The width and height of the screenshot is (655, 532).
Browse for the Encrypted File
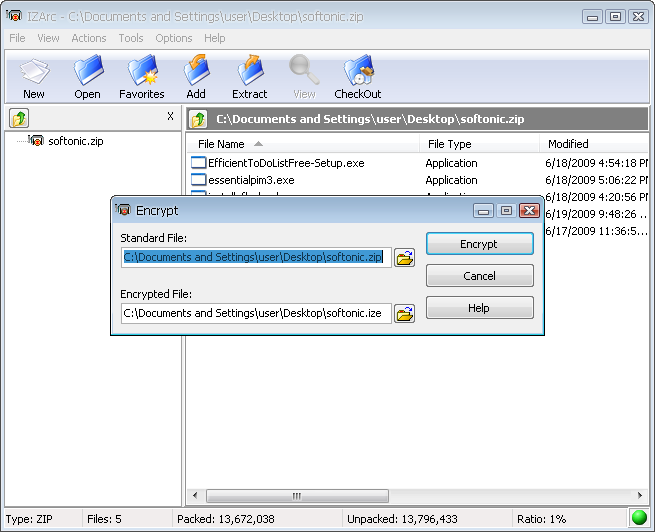tap(404, 314)
